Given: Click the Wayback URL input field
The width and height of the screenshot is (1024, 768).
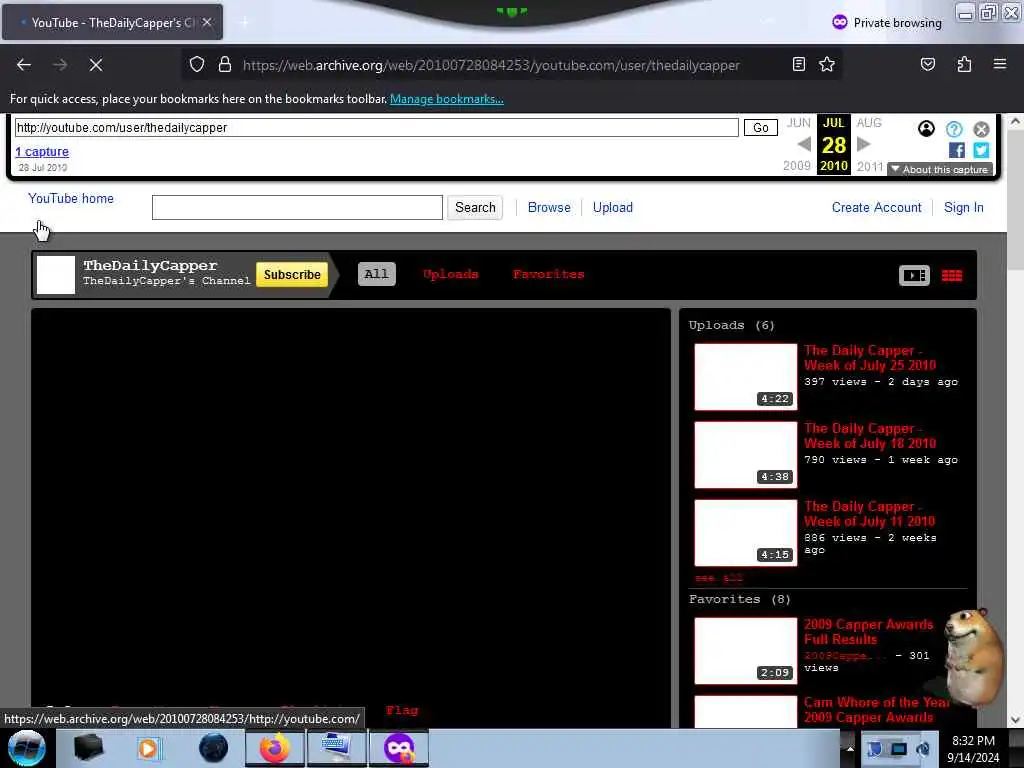Looking at the screenshot, I should [377, 127].
